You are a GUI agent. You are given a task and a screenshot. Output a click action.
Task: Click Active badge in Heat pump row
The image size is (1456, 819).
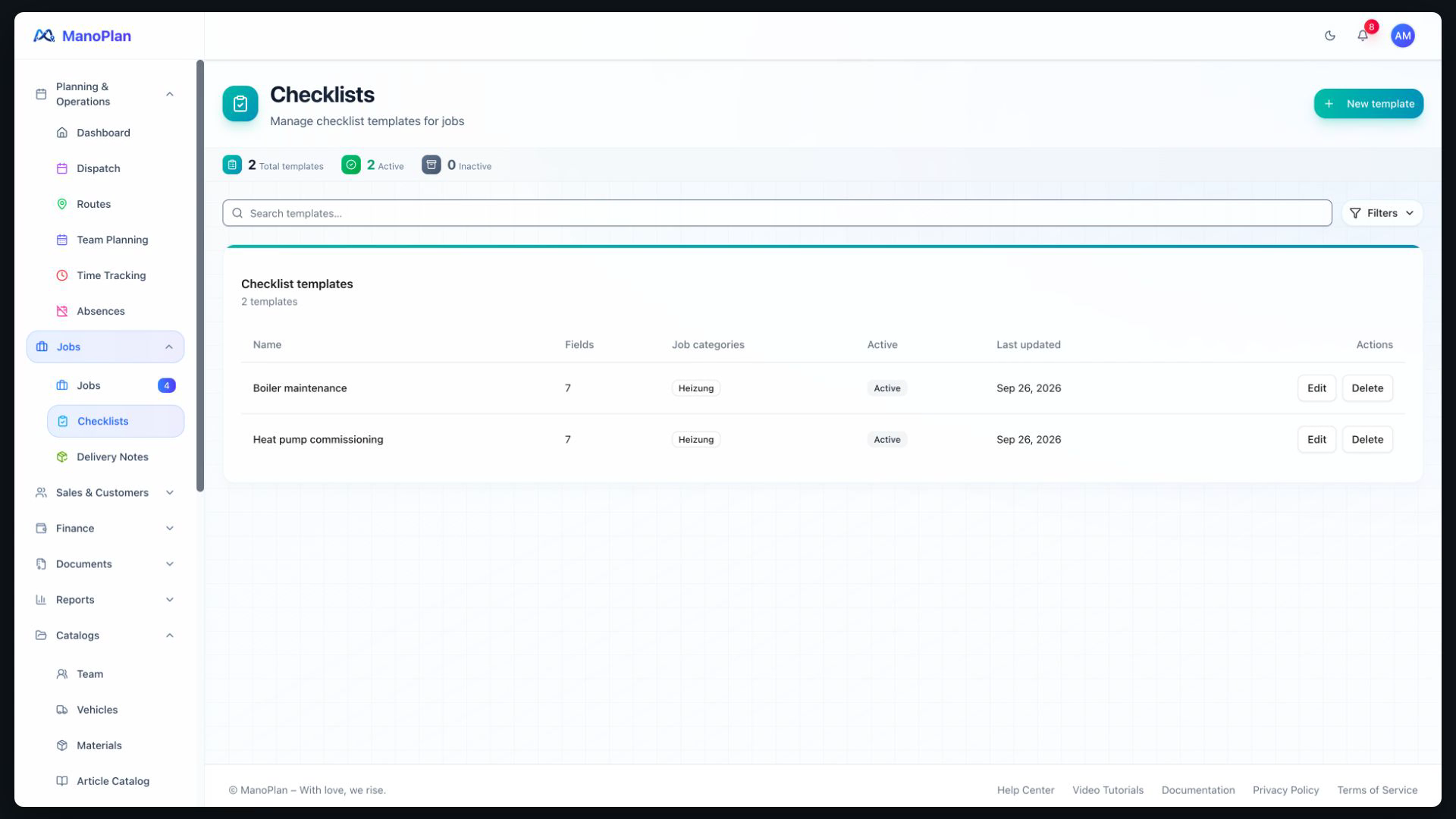click(x=886, y=440)
